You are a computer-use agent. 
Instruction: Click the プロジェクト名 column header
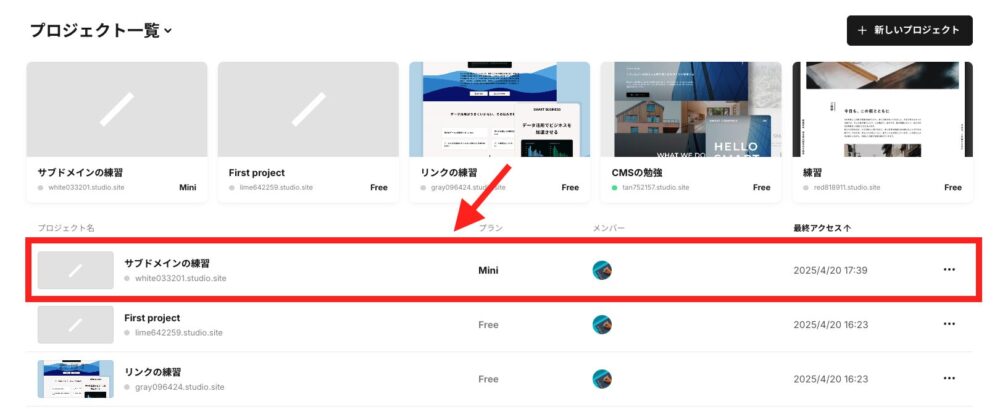pos(66,228)
